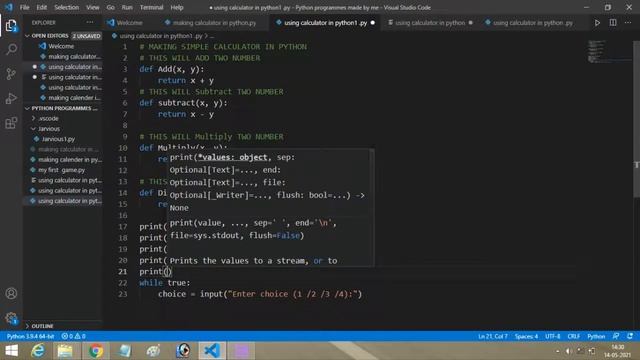The image size is (640, 360).
Task: Open editor More Actions ellipsis
Action: (628, 23)
